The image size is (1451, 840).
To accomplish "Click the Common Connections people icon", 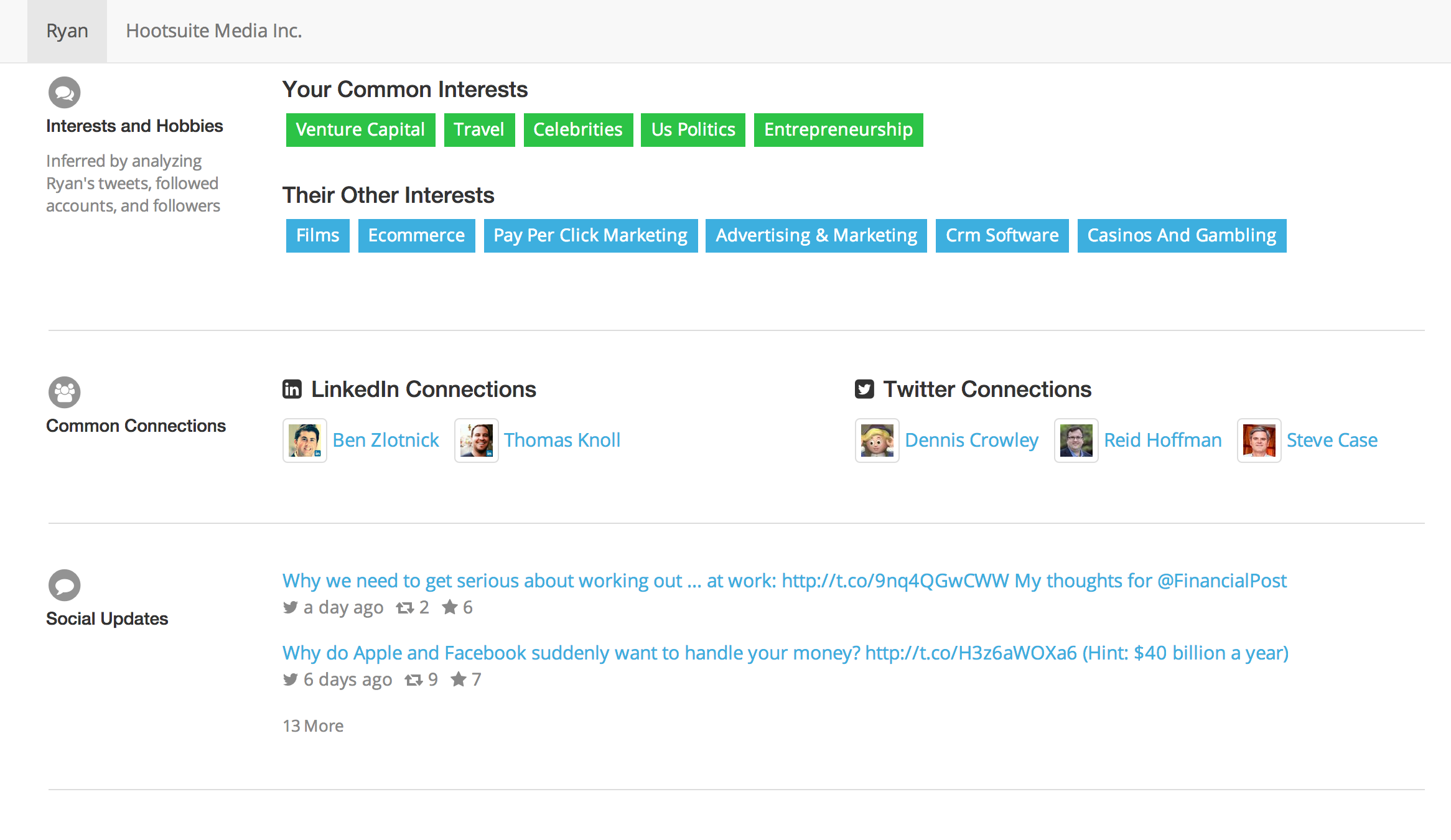I will (x=64, y=393).
